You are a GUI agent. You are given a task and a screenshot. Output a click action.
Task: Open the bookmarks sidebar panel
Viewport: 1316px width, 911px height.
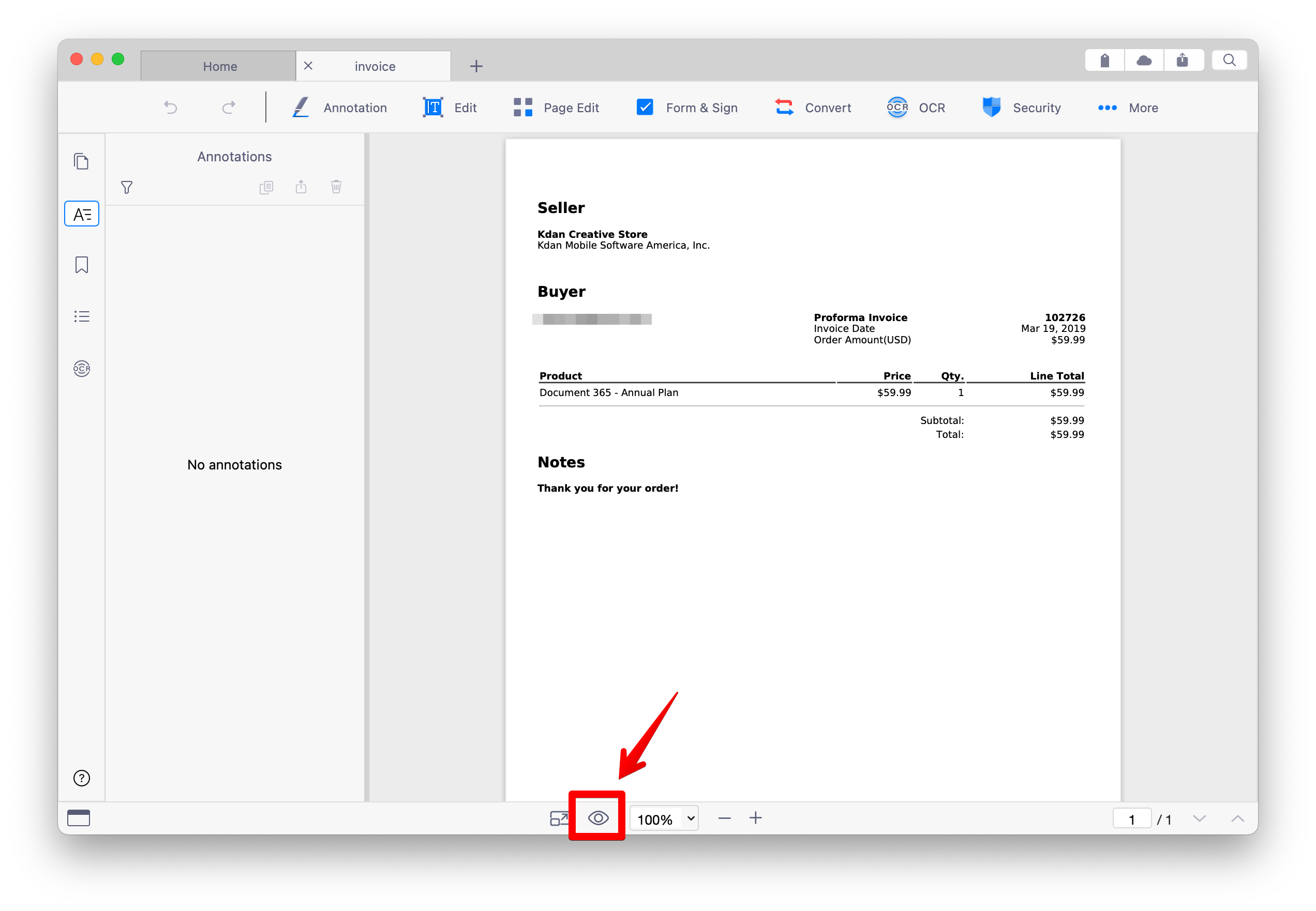[x=82, y=265]
